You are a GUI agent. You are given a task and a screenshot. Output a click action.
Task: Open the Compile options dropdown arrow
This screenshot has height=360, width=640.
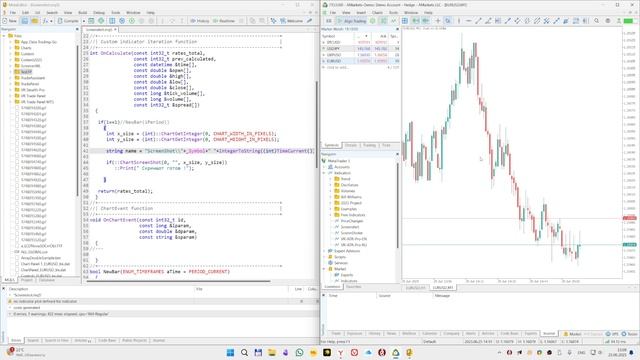click(x=84, y=21)
